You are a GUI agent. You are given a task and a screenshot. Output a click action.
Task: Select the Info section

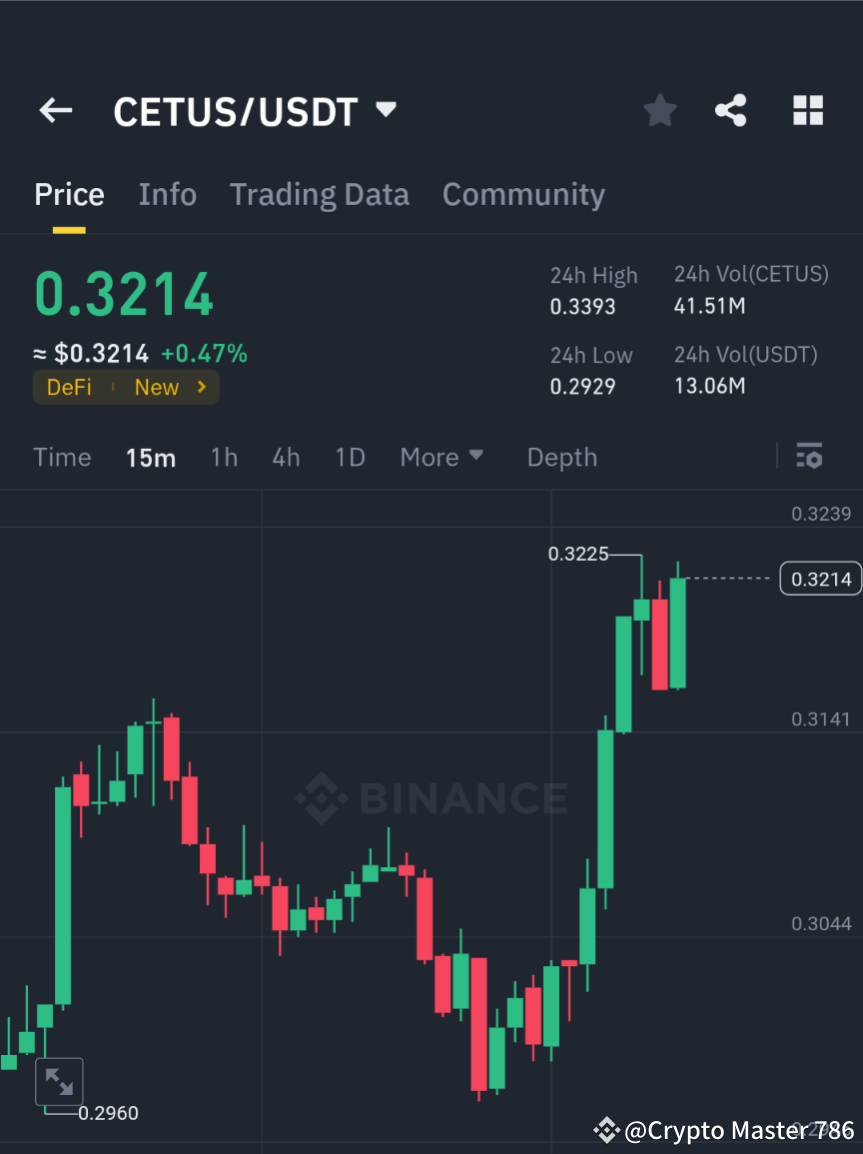(x=167, y=194)
